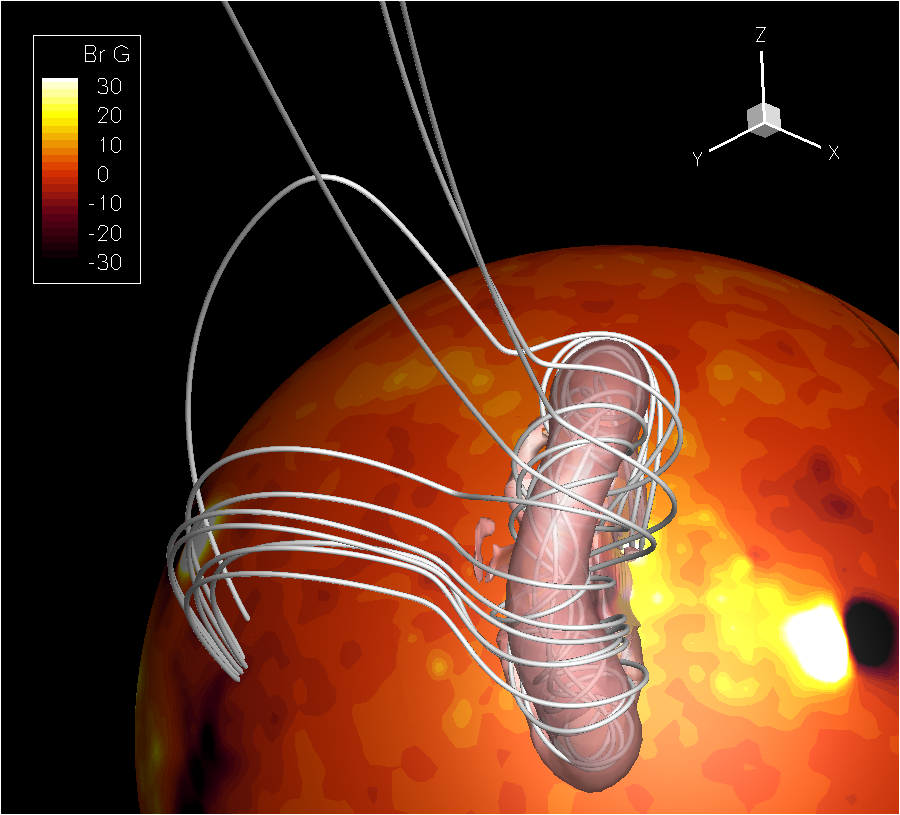The height and width of the screenshot is (815, 900).
Task: Click the 'Br G' legend title
Action: click(107, 55)
